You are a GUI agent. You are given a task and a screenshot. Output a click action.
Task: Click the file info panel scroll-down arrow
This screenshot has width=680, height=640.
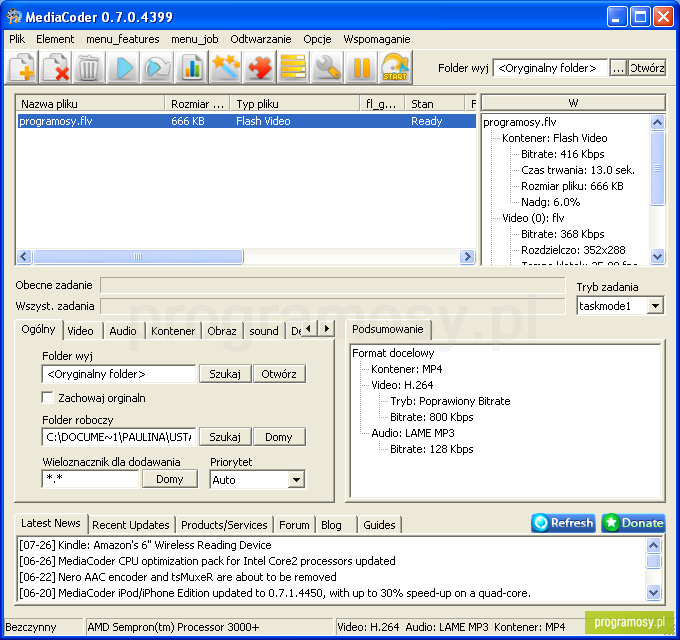657,256
